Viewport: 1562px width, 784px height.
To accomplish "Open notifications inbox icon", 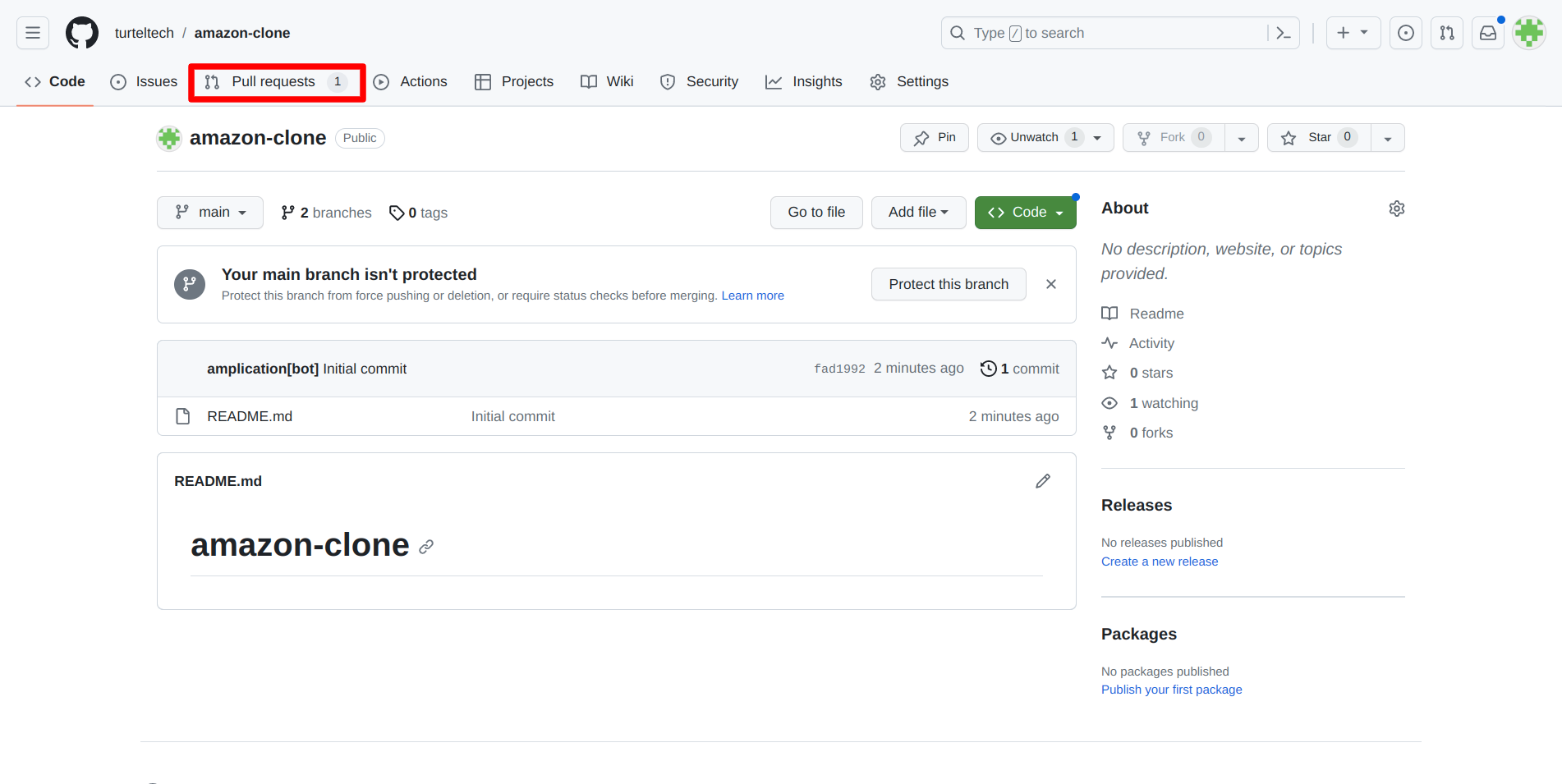I will click(x=1488, y=33).
